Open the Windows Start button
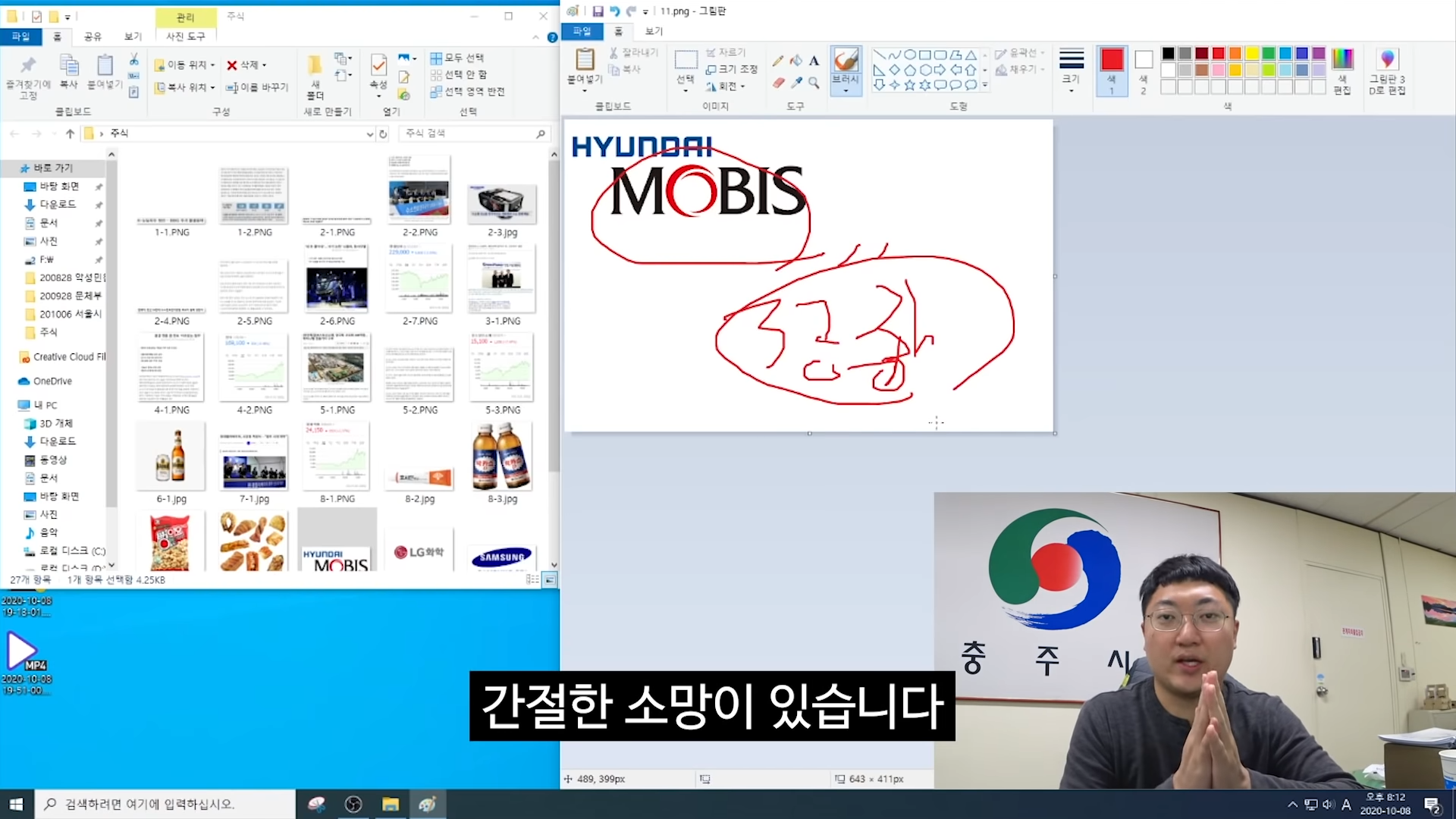 (x=17, y=804)
